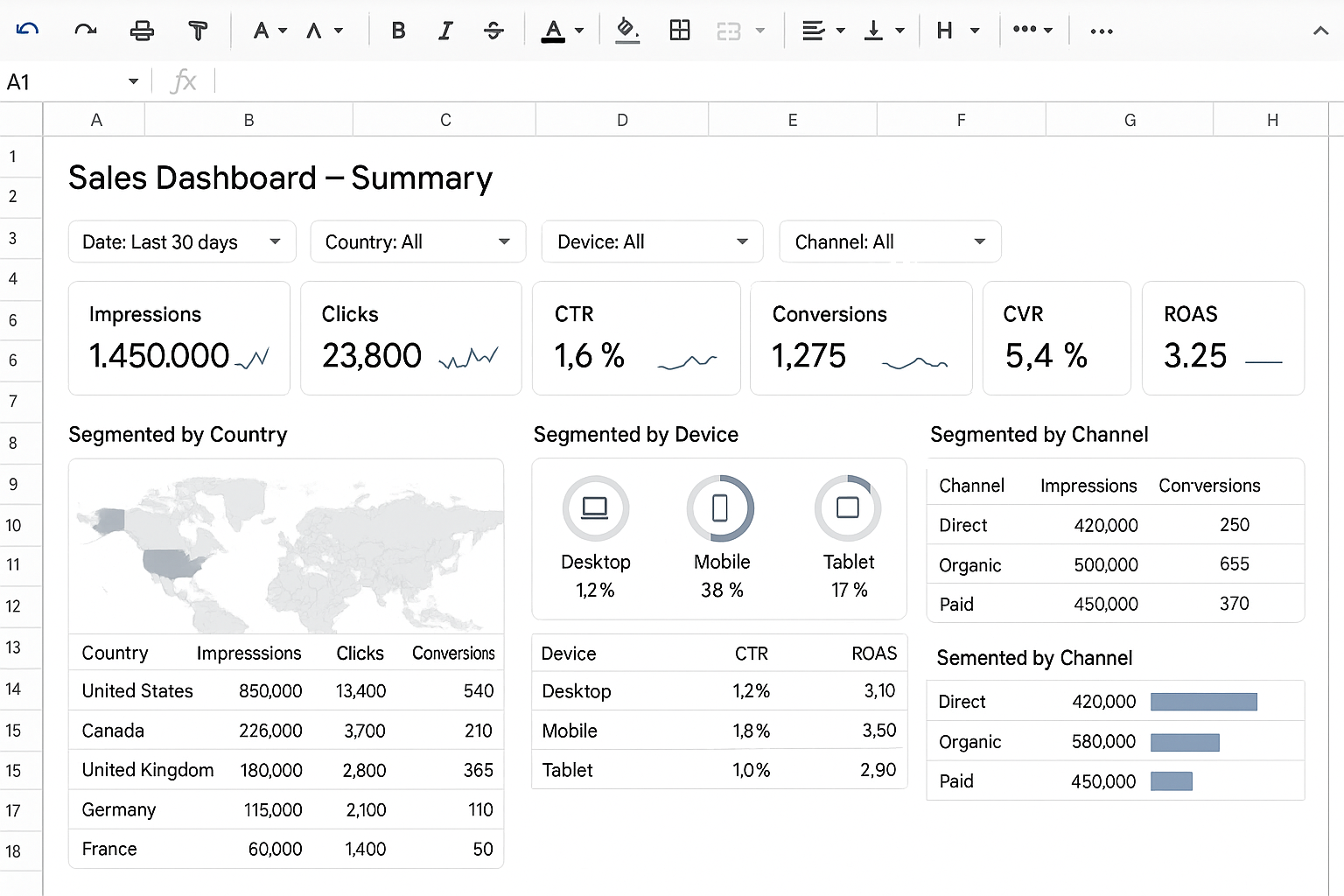Undo the last action
This screenshot has width=1344, height=896.
pyautogui.click(x=27, y=29)
